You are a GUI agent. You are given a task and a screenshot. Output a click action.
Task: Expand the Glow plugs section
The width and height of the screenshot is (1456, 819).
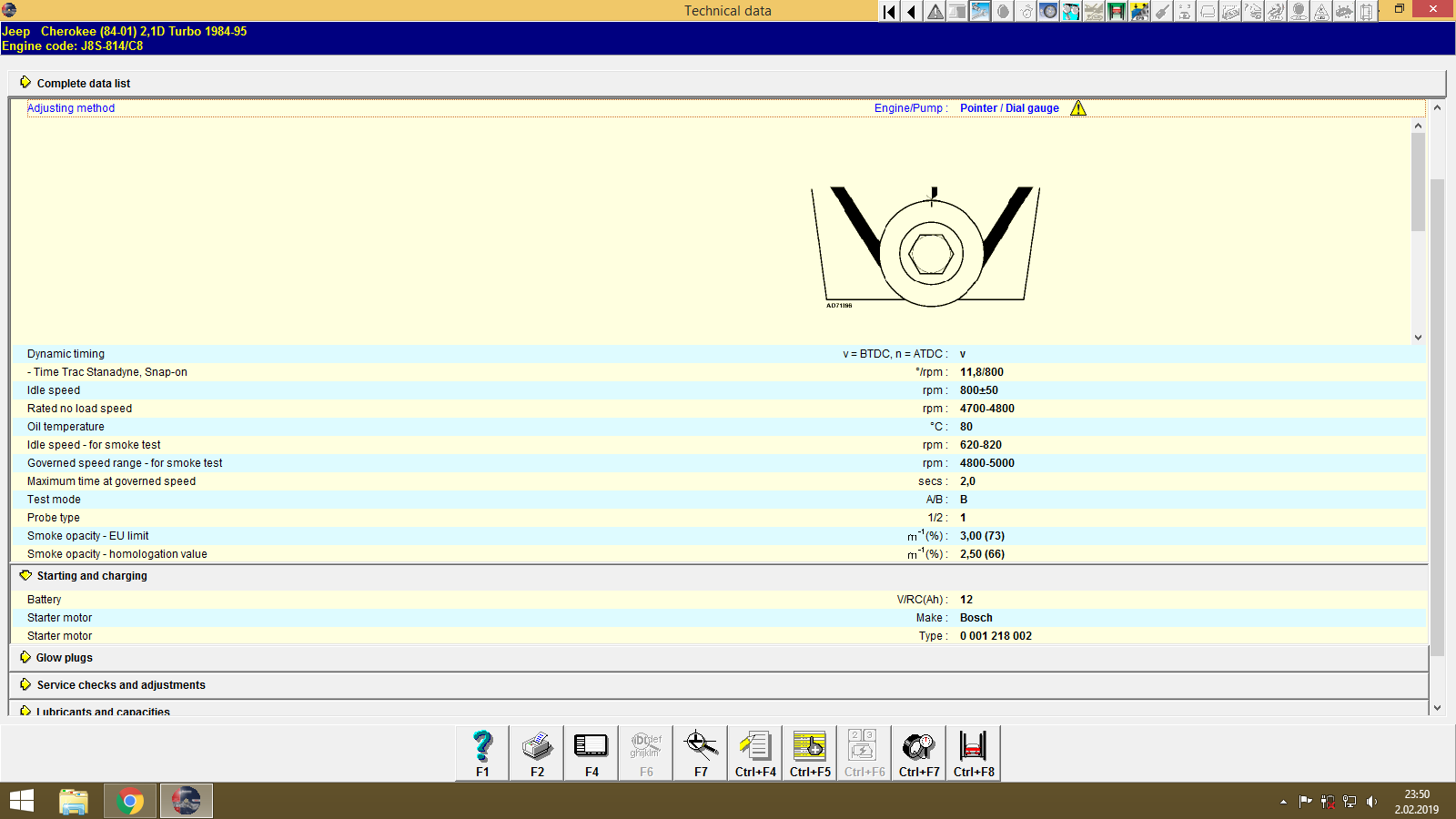[64, 657]
